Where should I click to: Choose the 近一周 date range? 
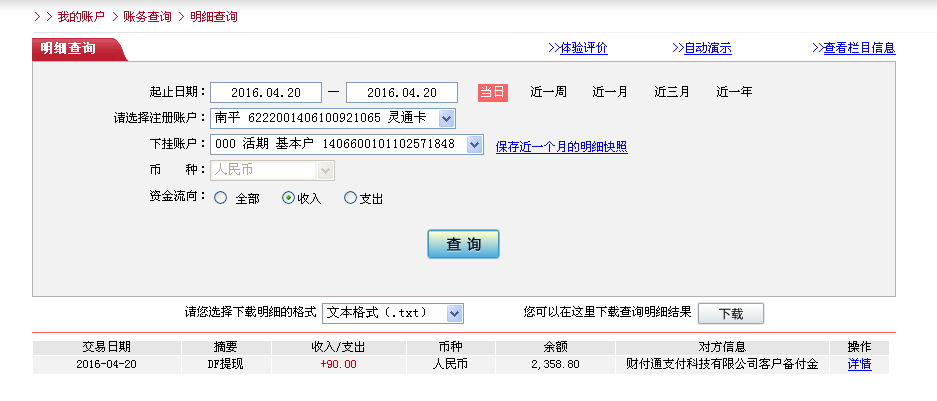[x=548, y=92]
